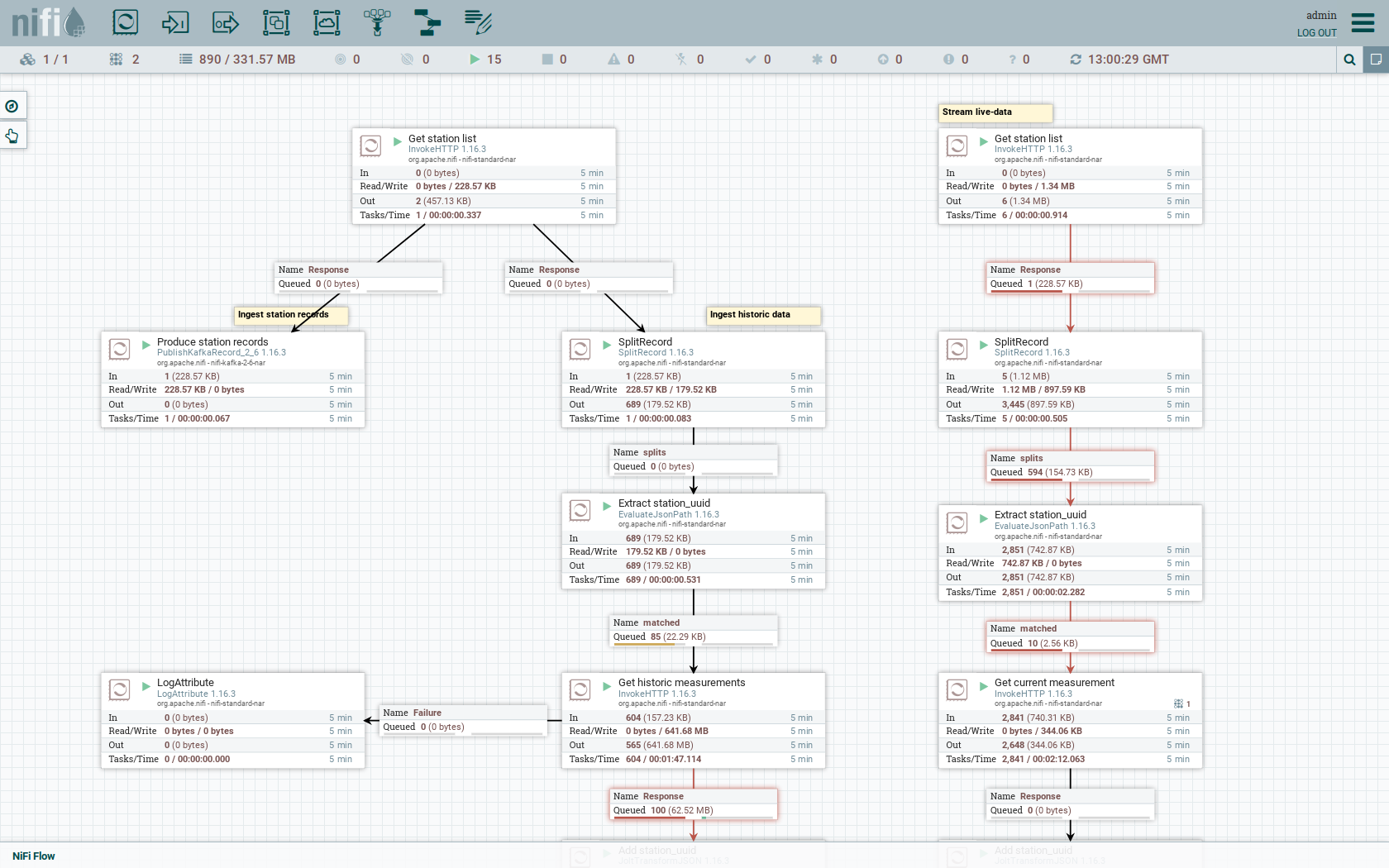Open the search magnifier icon
The width and height of the screenshot is (1389, 868).
[x=1349, y=60]
